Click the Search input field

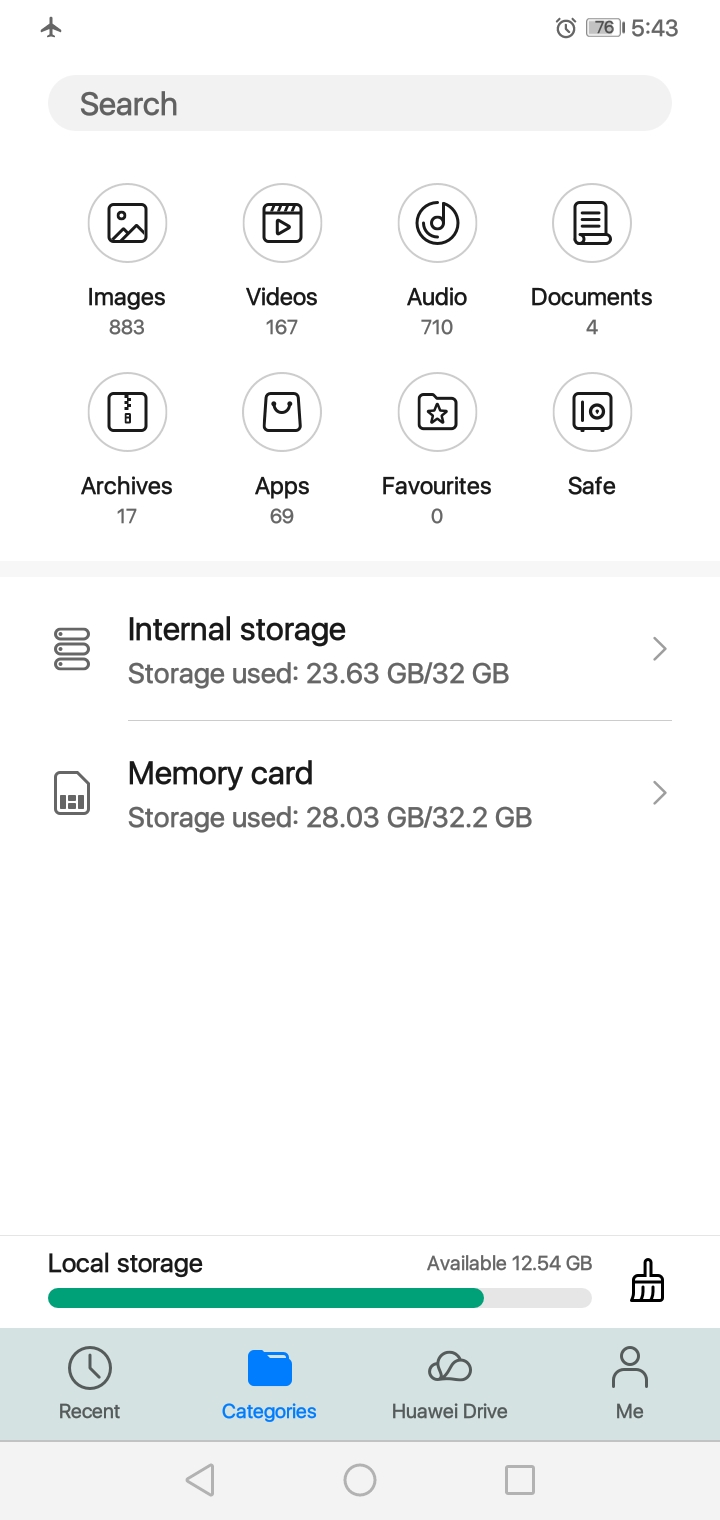pyautogui.click(x=360, y=104)
